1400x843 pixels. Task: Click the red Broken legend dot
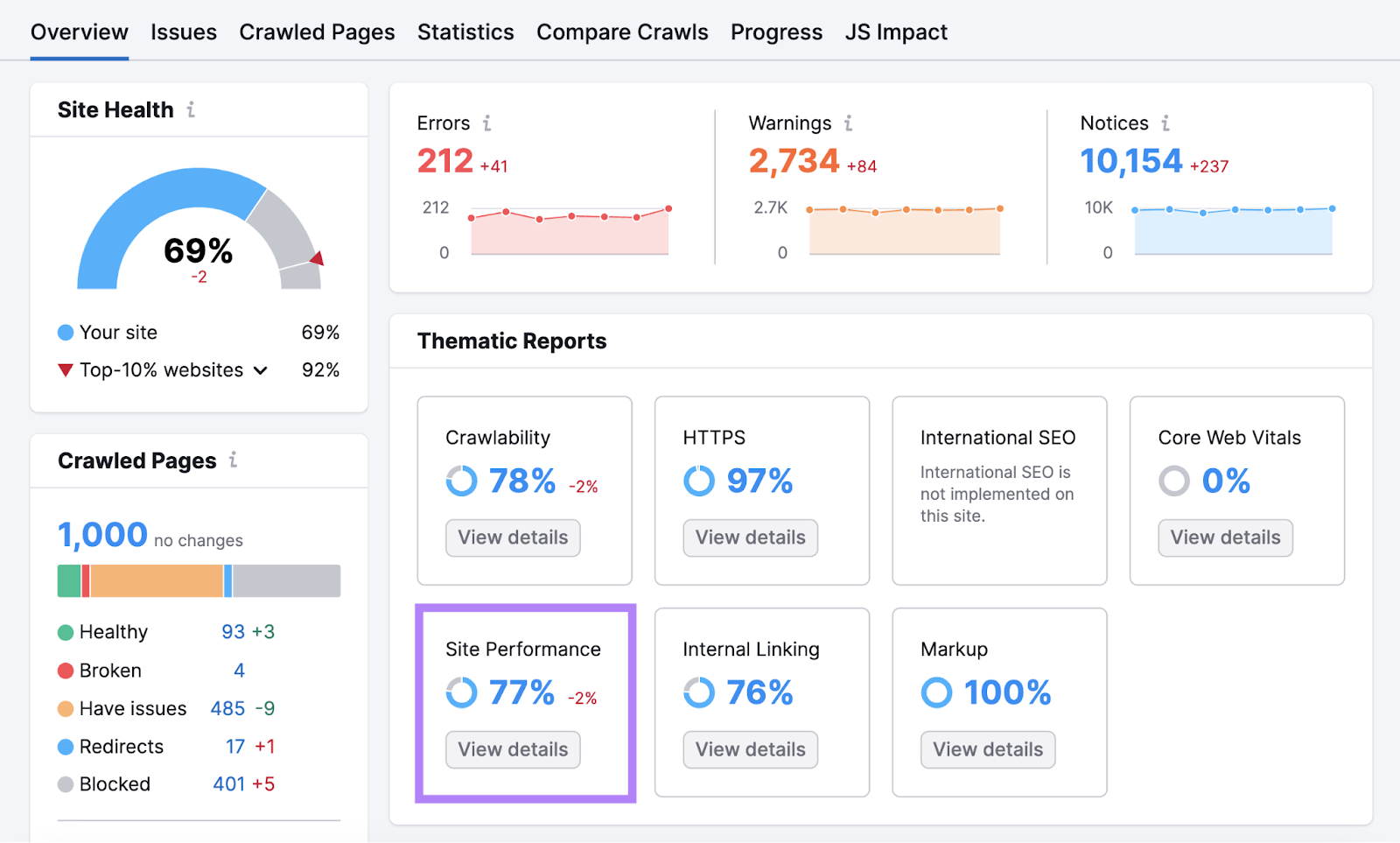click(66, 671)
